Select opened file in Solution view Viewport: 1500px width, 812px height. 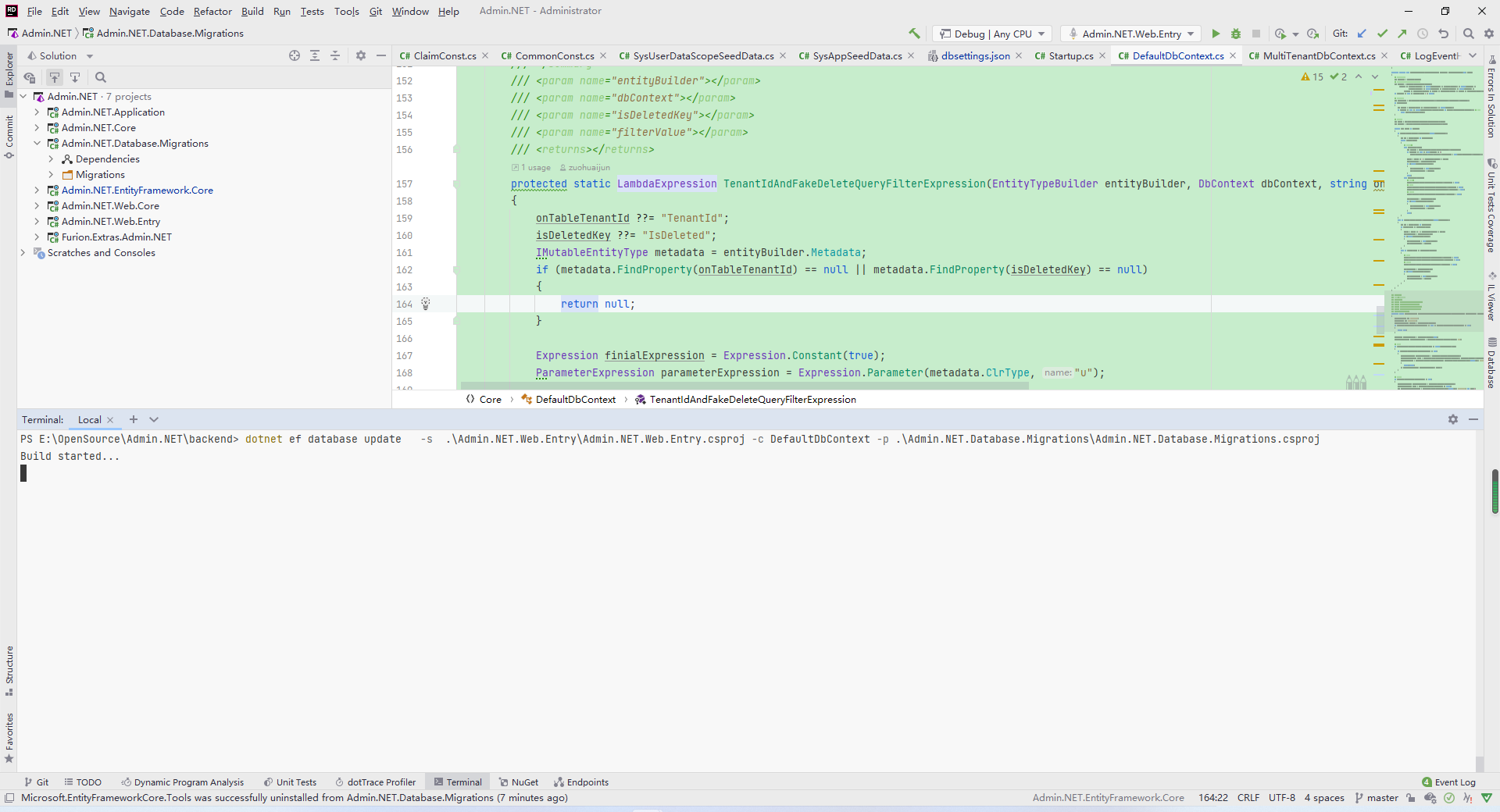pos(295,55)
